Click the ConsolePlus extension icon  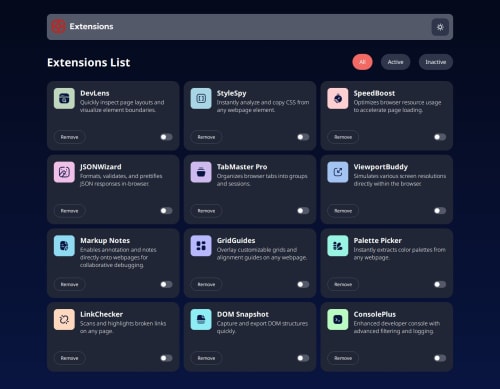(x=338, y=319)
